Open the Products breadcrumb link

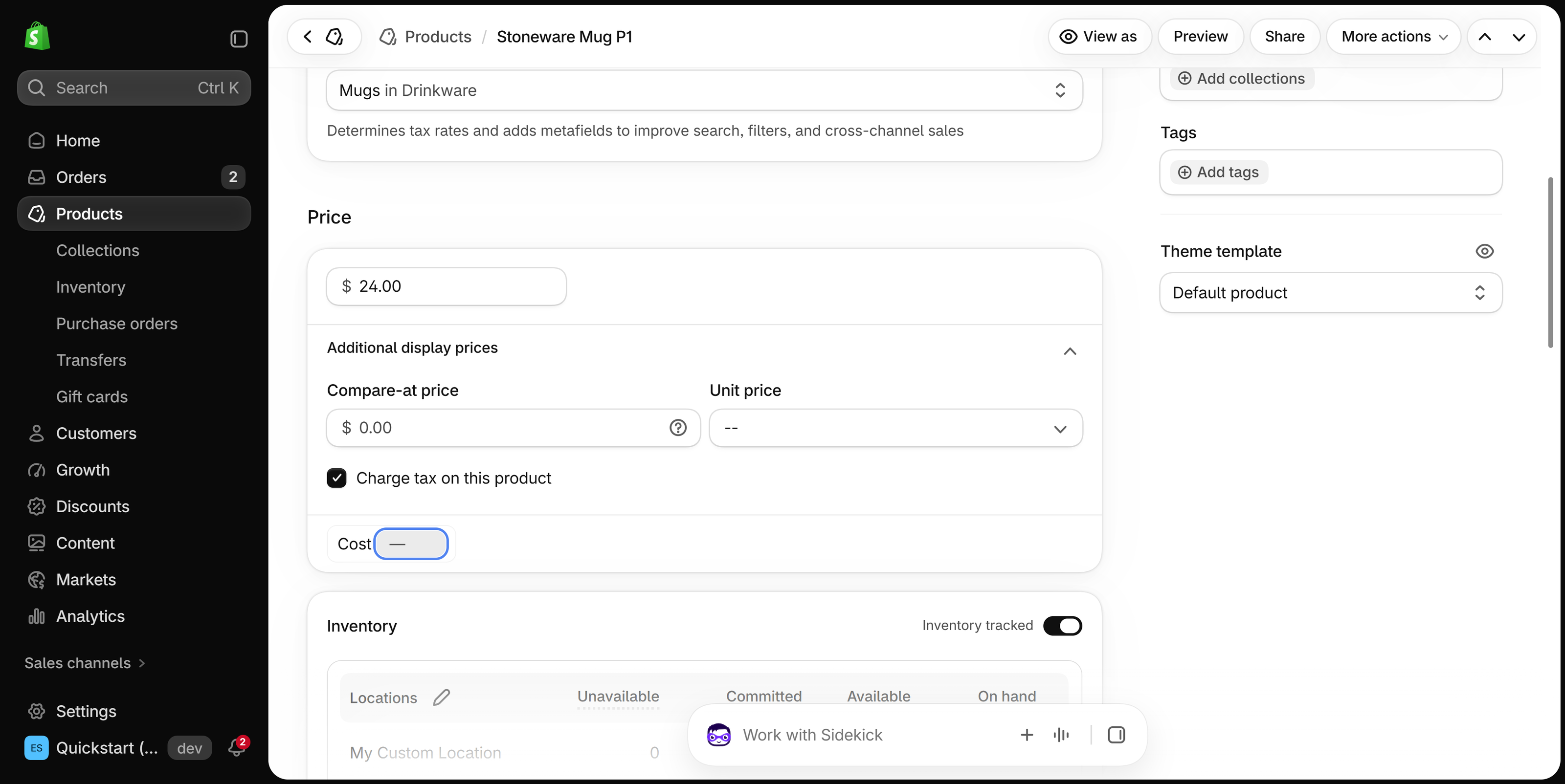pos(438,37)
